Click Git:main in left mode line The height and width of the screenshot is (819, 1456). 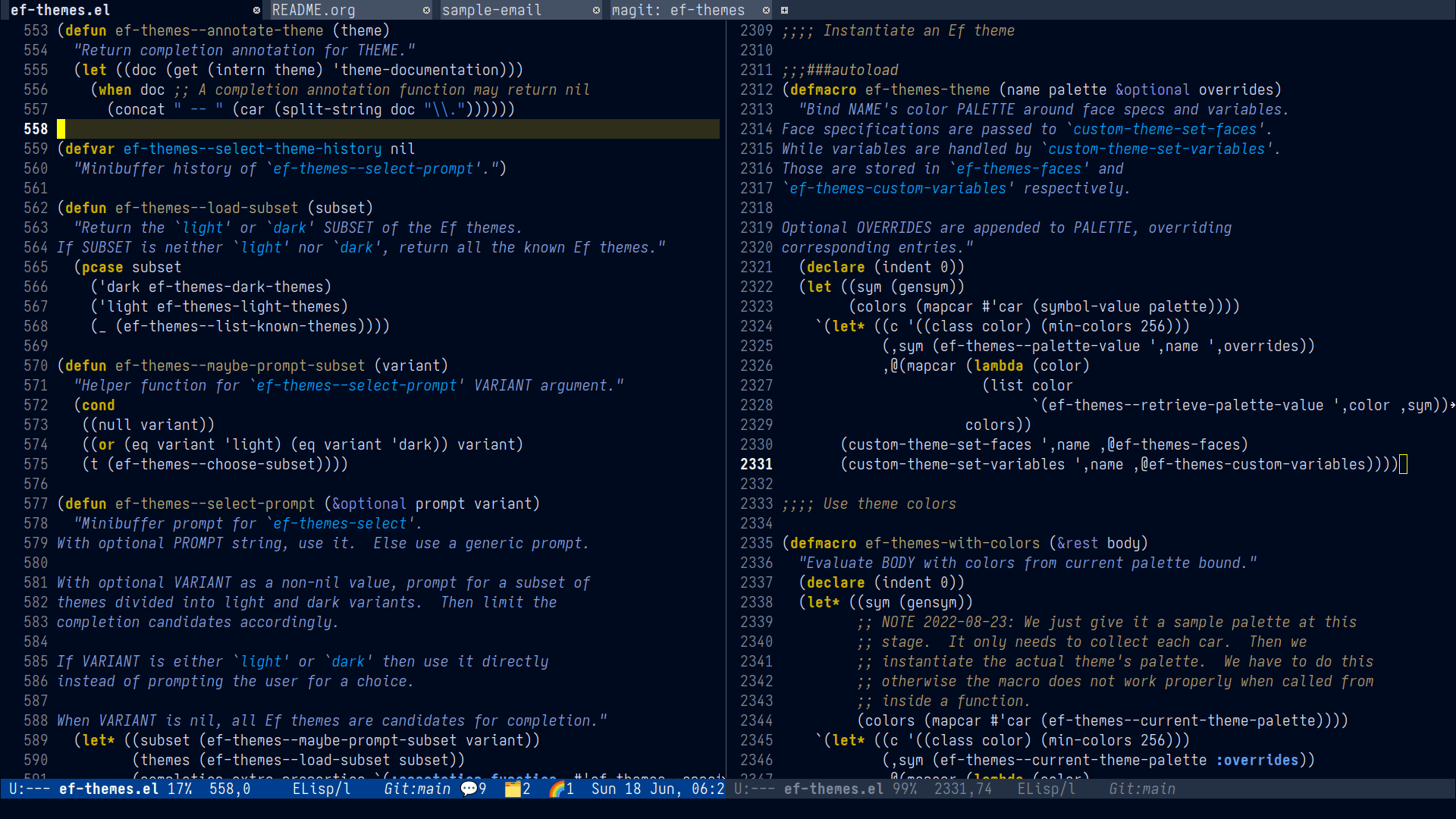click(x=416, y=789)
